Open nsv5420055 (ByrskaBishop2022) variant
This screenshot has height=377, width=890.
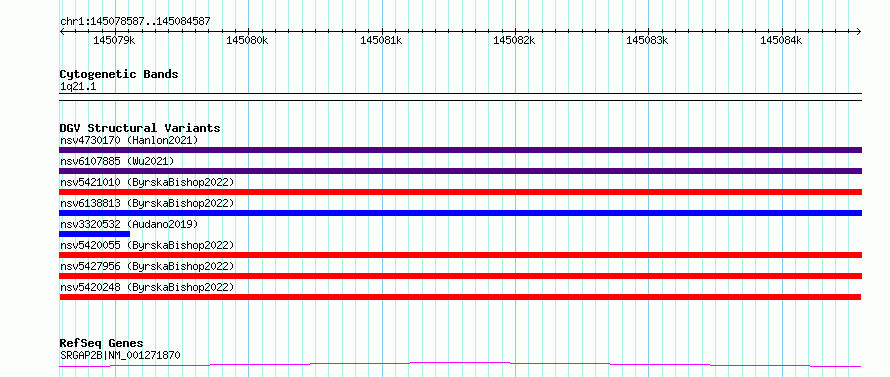coord(147,245)
